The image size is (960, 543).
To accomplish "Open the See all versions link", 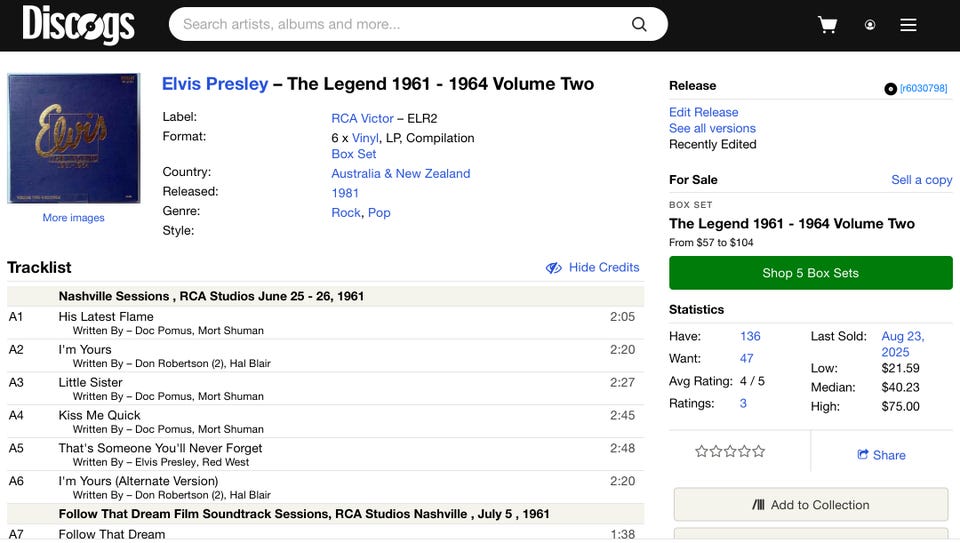I will (x=712, y=129).
